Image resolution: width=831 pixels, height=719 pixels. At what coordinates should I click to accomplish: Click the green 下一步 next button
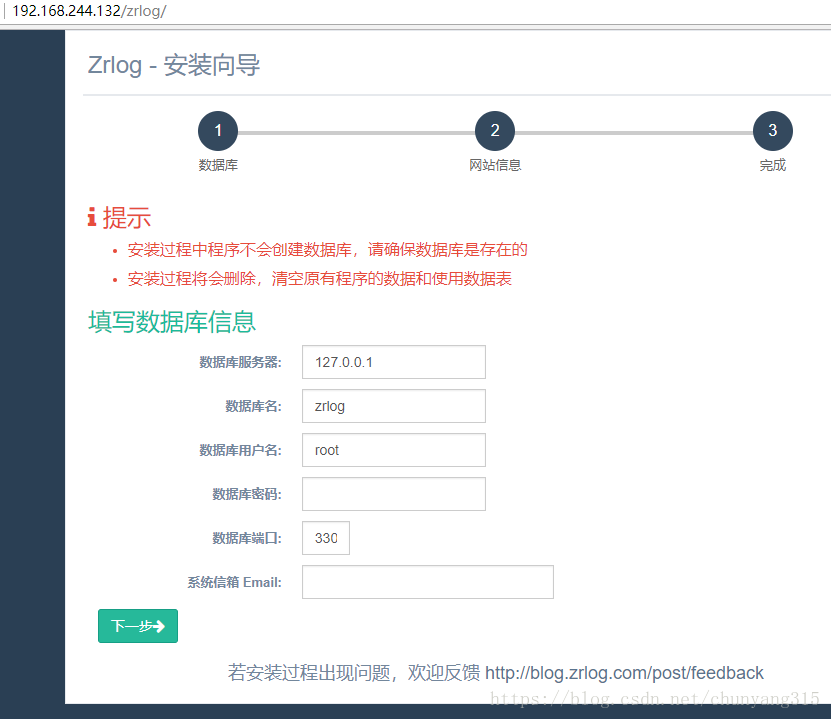pos(138,626)
